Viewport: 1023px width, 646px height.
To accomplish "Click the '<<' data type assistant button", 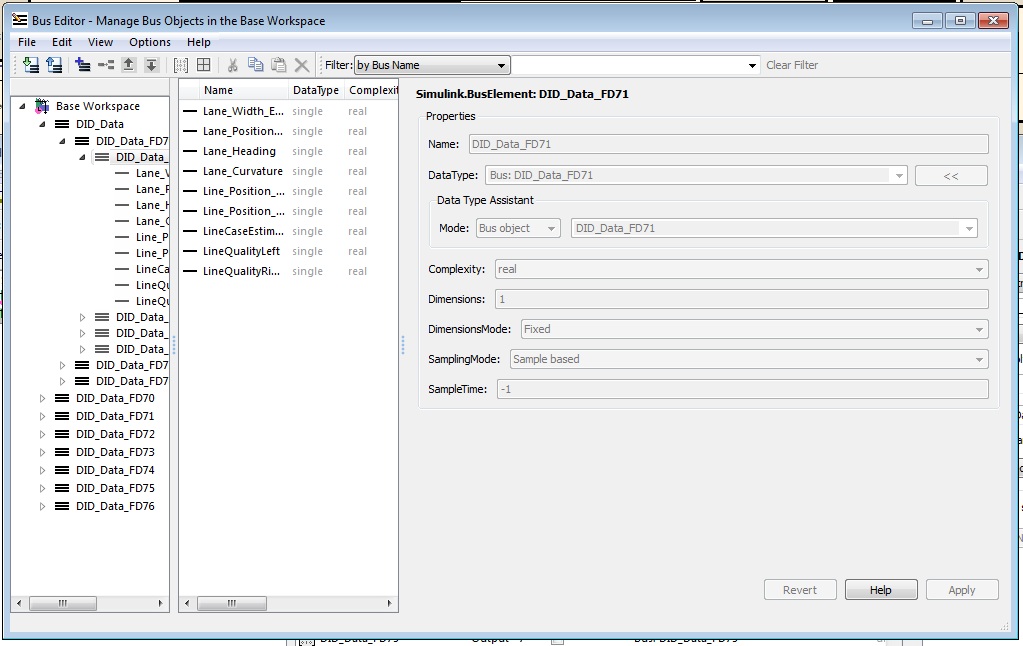I will (x=950, y=176).
